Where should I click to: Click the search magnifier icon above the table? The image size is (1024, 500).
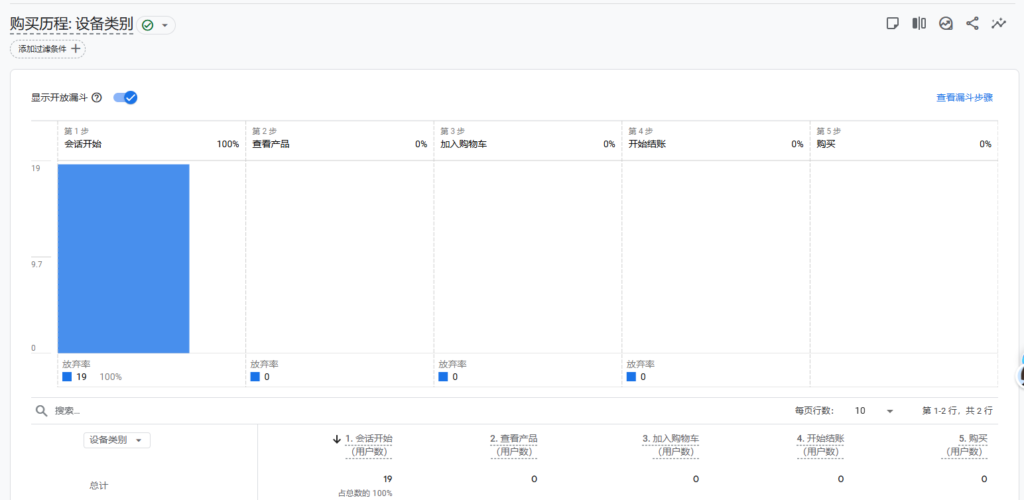click(x=41, y=411)
